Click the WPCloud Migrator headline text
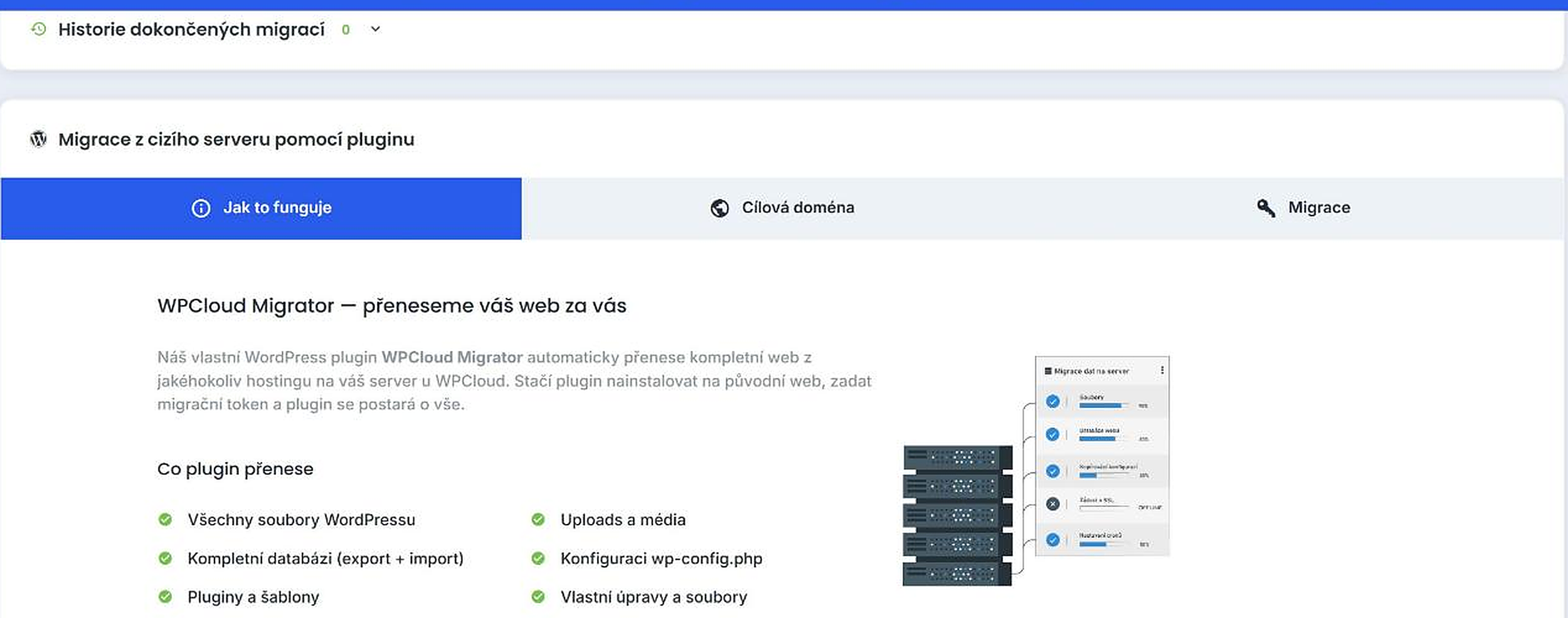The image size is (1568, 618). pyautogui.click(x=392, y=306)
